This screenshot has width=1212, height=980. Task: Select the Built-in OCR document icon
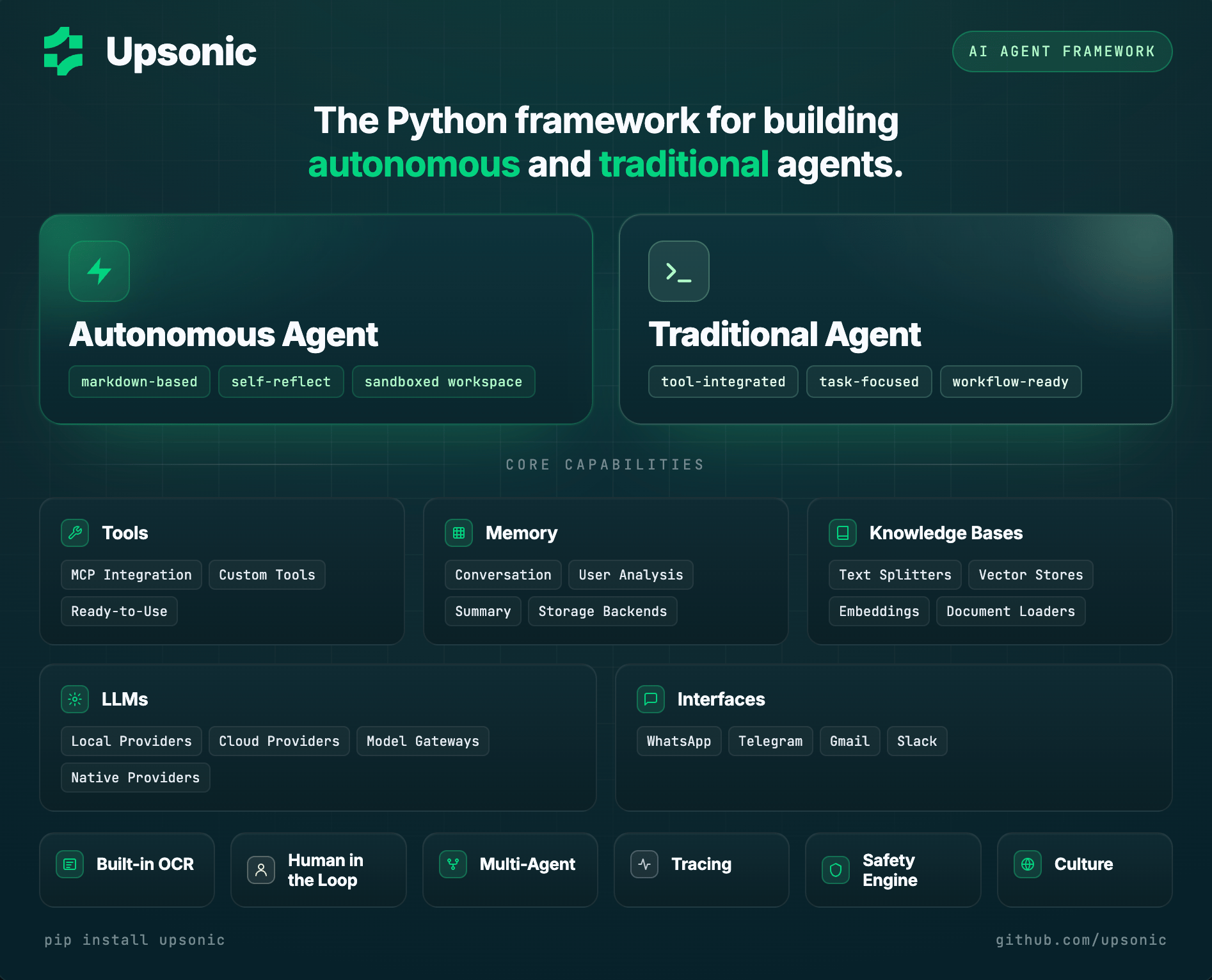point(70,864)
